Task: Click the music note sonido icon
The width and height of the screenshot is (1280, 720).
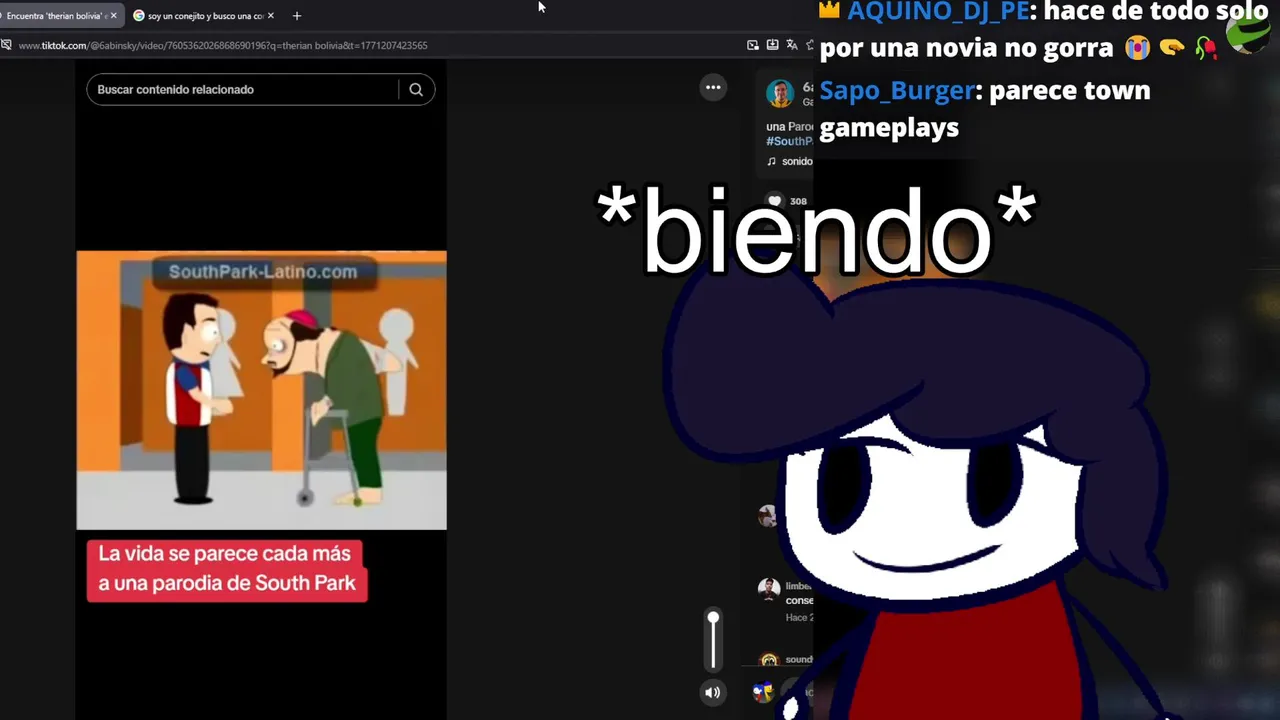Action: click(771, 161)
